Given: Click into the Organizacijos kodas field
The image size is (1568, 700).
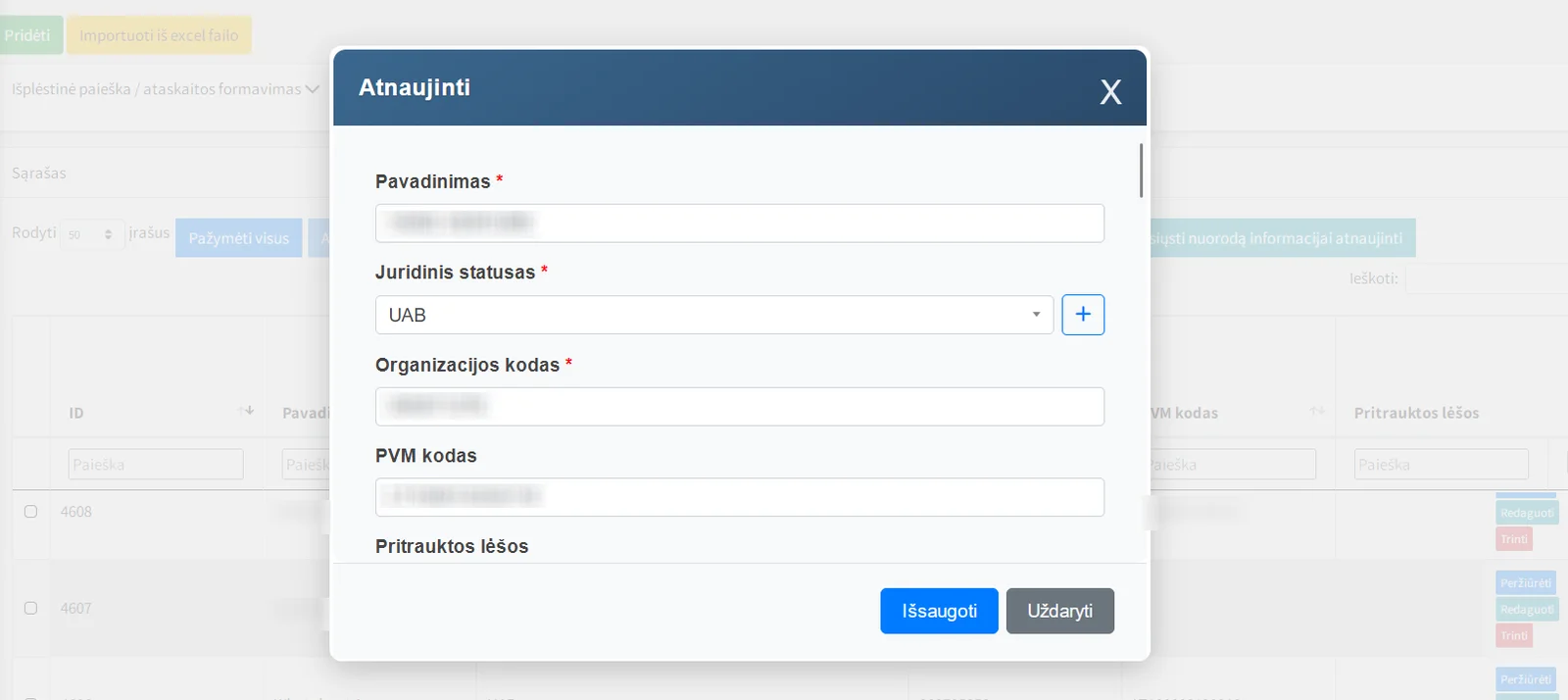Looking at the screenshot, I should 739,407.
